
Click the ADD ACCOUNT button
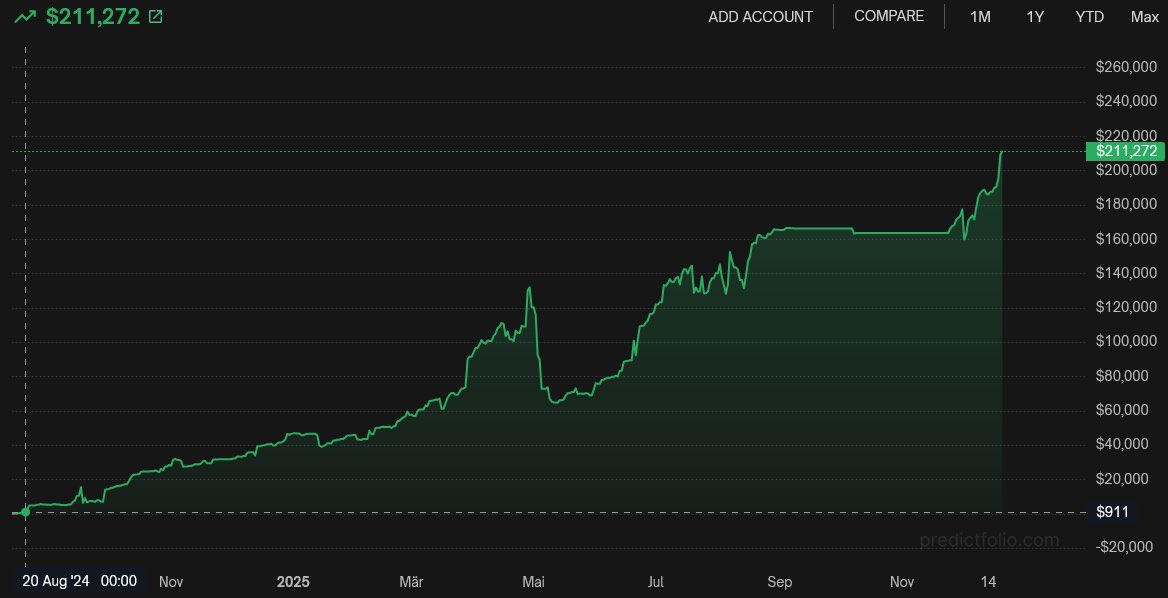[761, 16]
